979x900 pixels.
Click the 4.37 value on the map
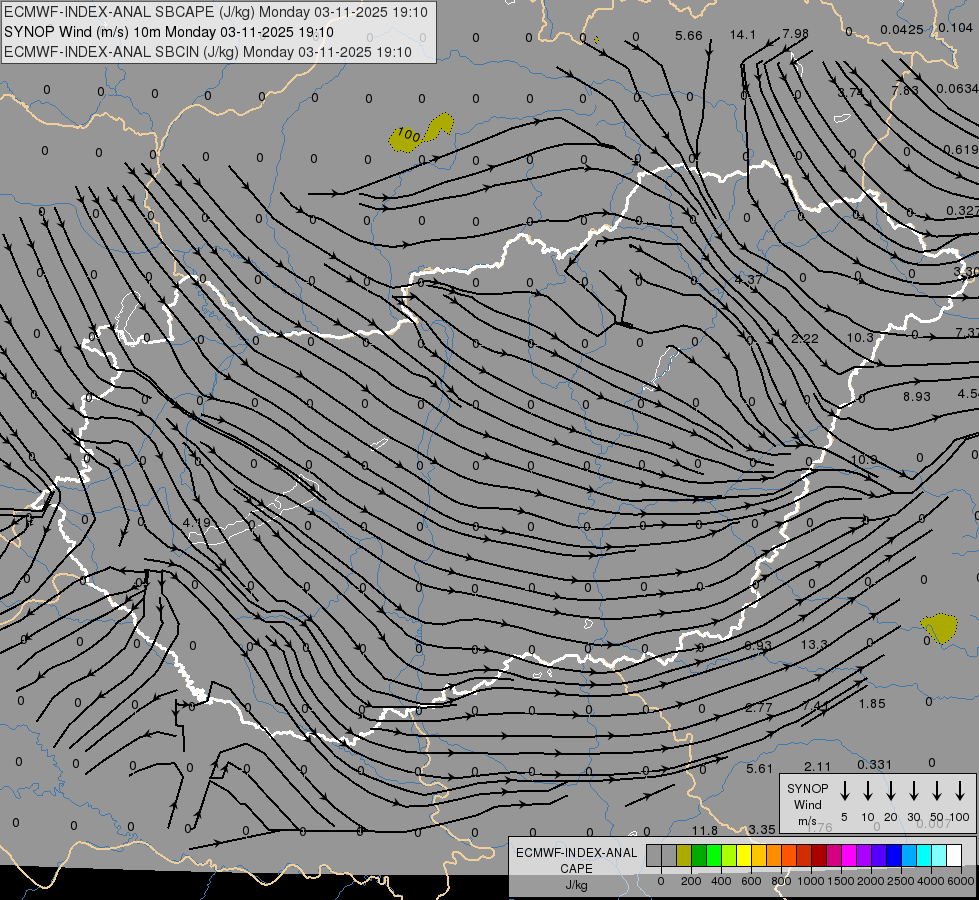tap(748, 280)
